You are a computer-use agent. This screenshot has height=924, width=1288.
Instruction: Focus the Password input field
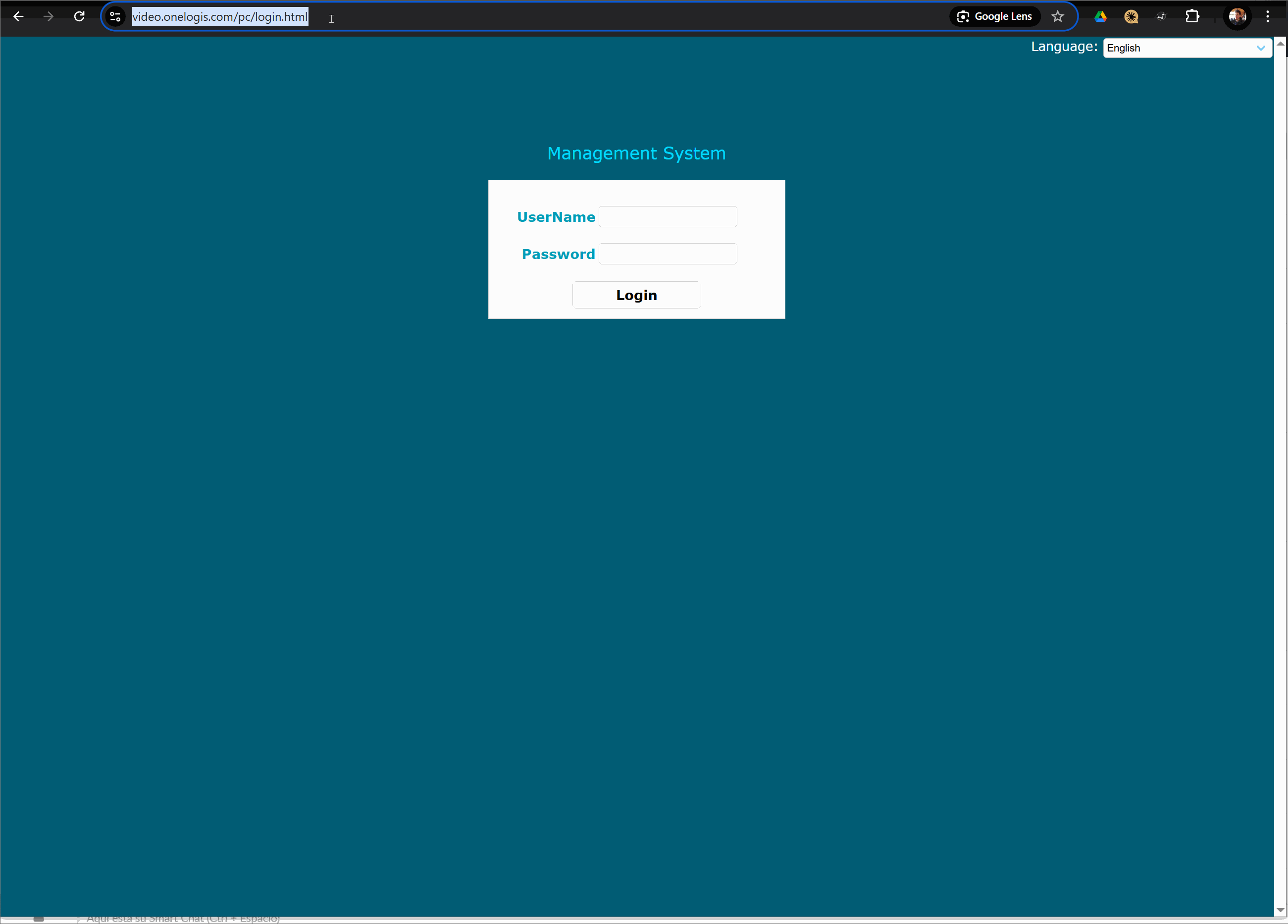pos(668,254)
